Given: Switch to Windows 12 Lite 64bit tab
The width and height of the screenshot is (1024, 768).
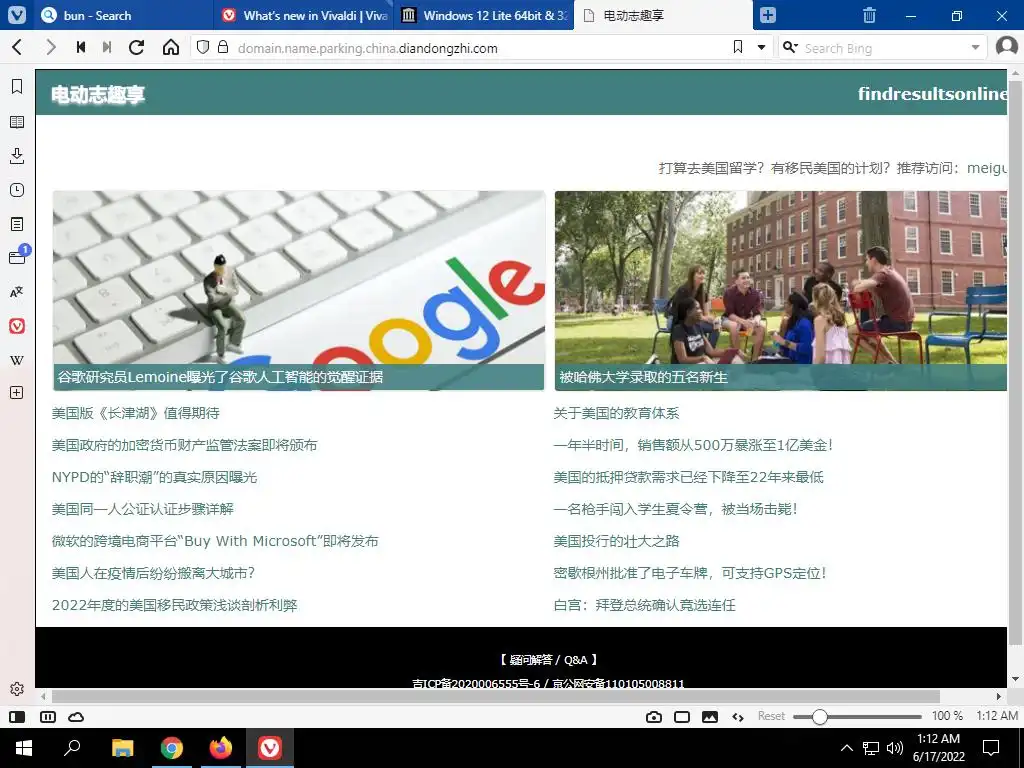Looking at the screenshot, I should pyautogui.click(x=484, y=15).
